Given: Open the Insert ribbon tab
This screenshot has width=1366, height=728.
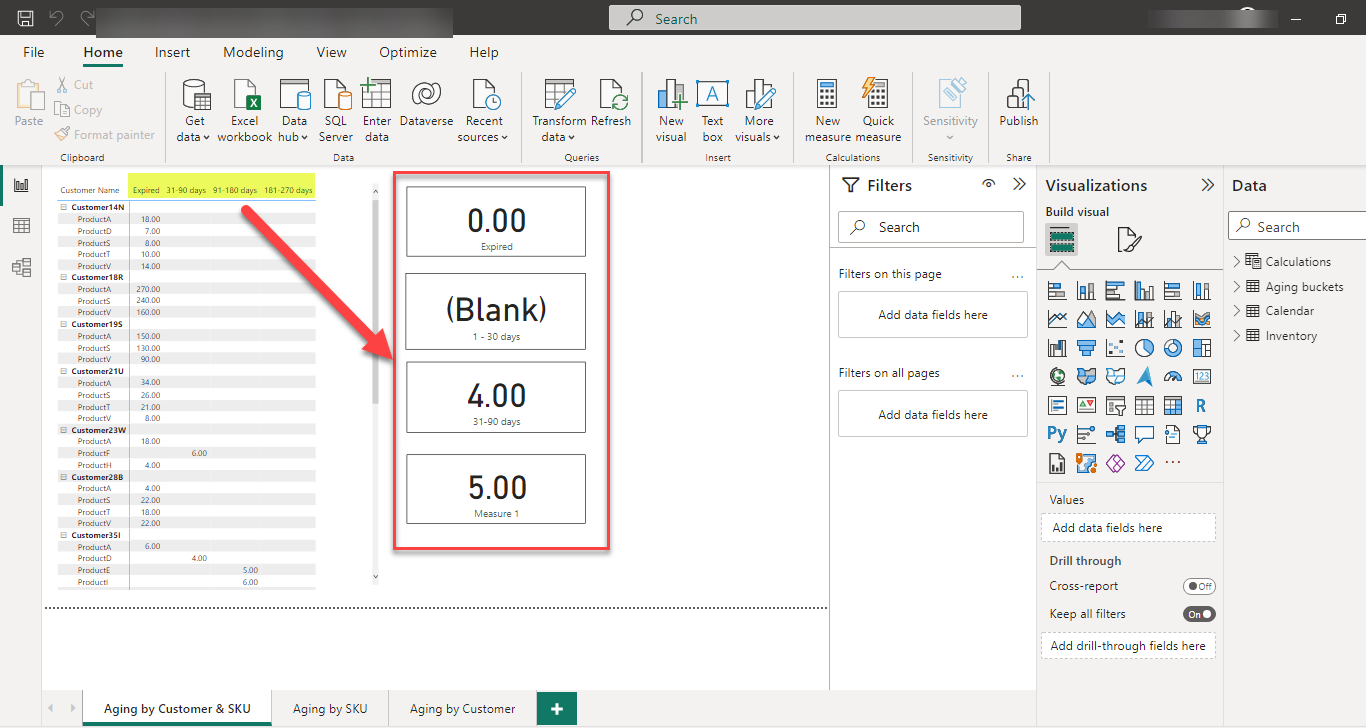Looking at the screenshot, I should 173,52.
